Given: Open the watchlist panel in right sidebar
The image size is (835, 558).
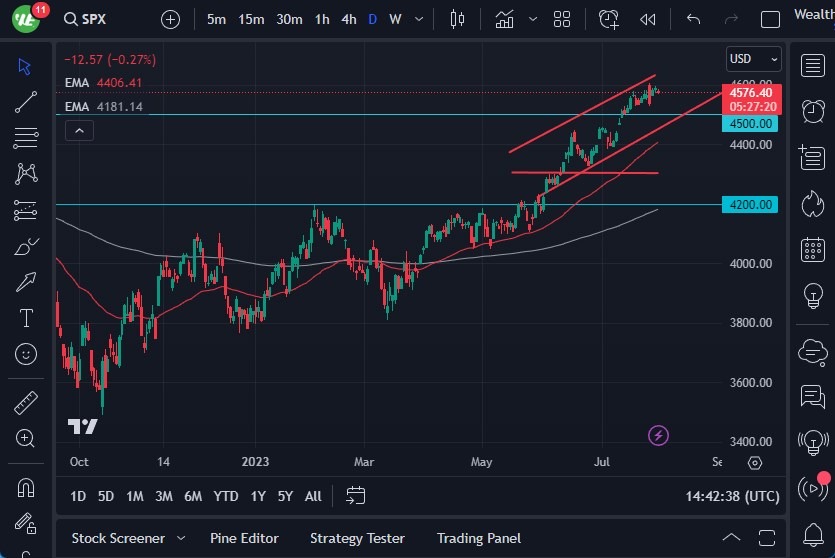Looking at the screenshot, I should click(812, 66).
